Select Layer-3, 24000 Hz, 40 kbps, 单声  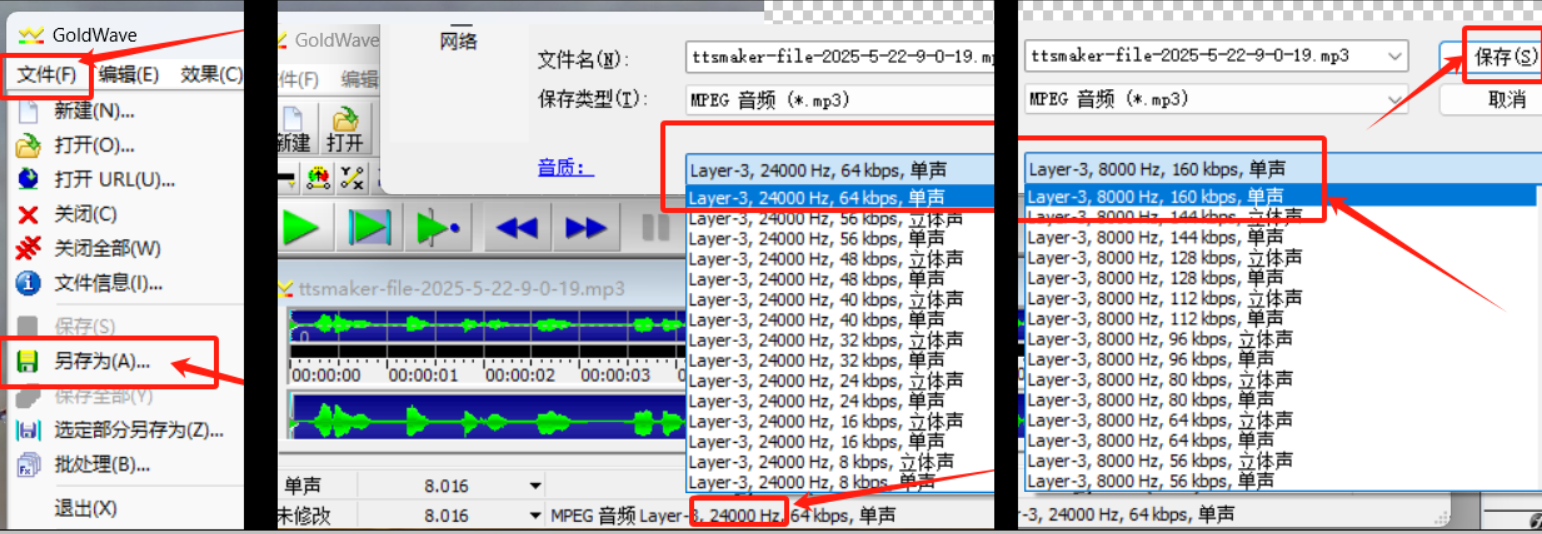click(817, 319)
